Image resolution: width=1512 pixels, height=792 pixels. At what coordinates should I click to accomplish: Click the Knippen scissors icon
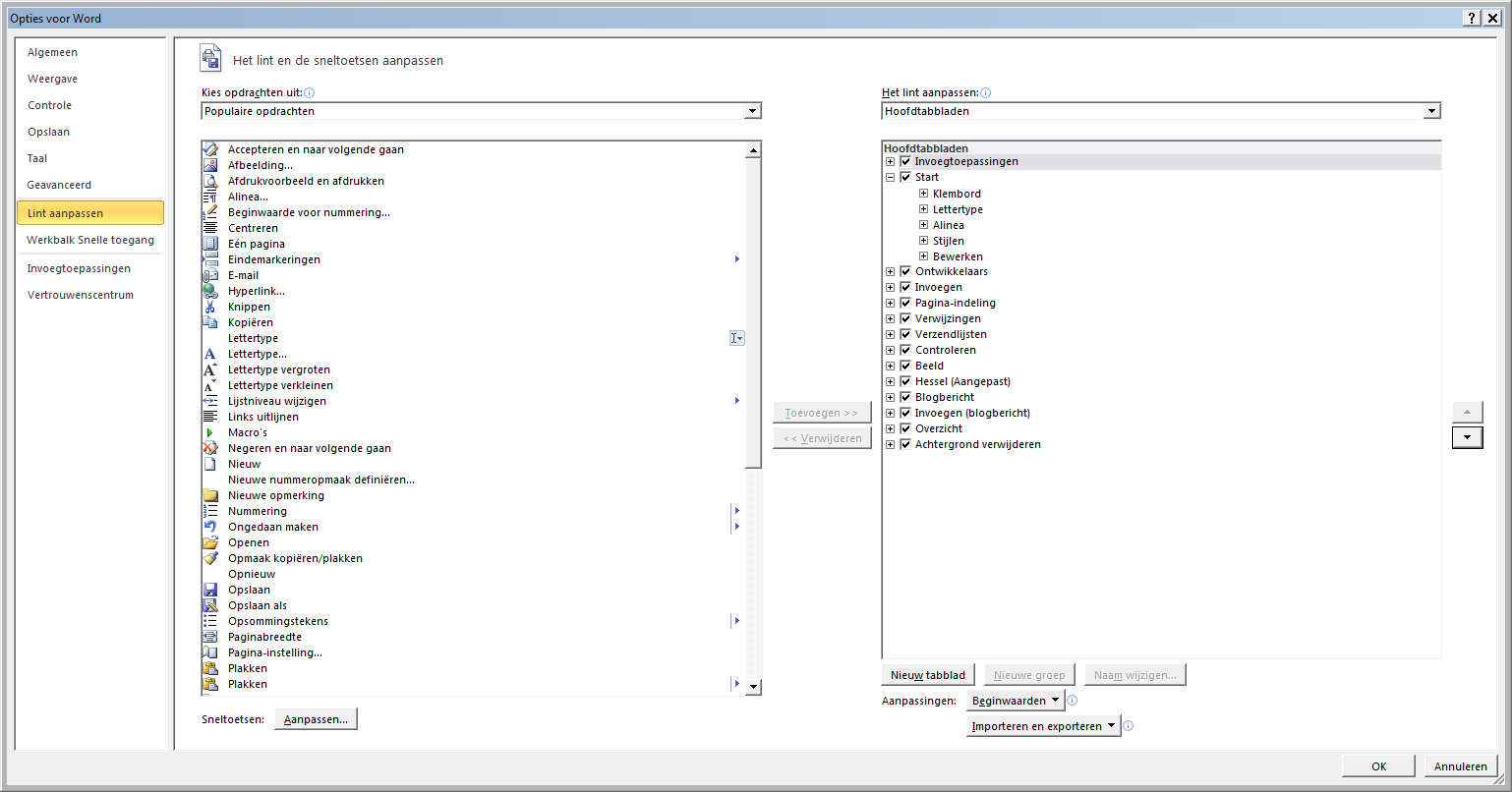(x=209, y=307)
